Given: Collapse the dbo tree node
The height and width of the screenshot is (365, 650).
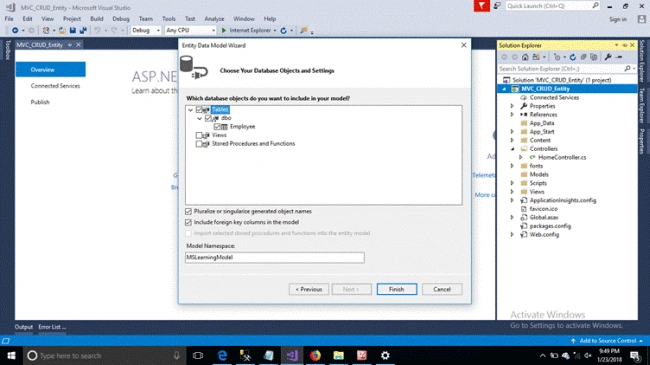Looking at the screenshot, I should tap(199, 119).
